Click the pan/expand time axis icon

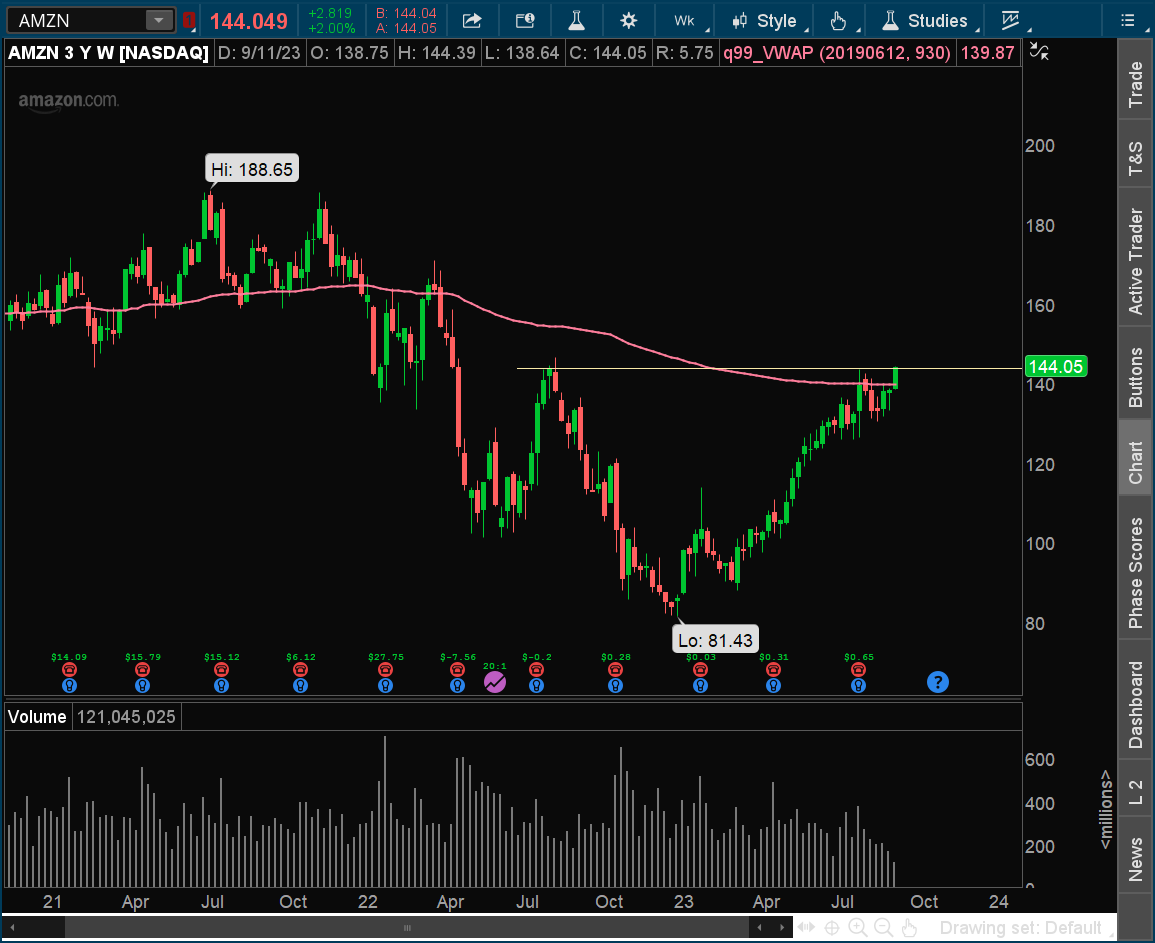click(807, 928)
